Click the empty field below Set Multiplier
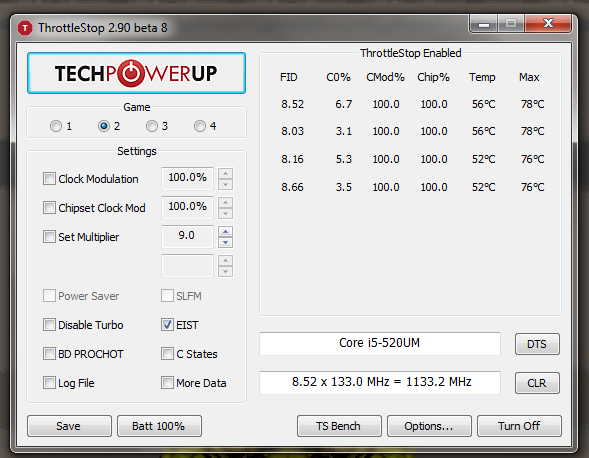 [x=187, y=266]
